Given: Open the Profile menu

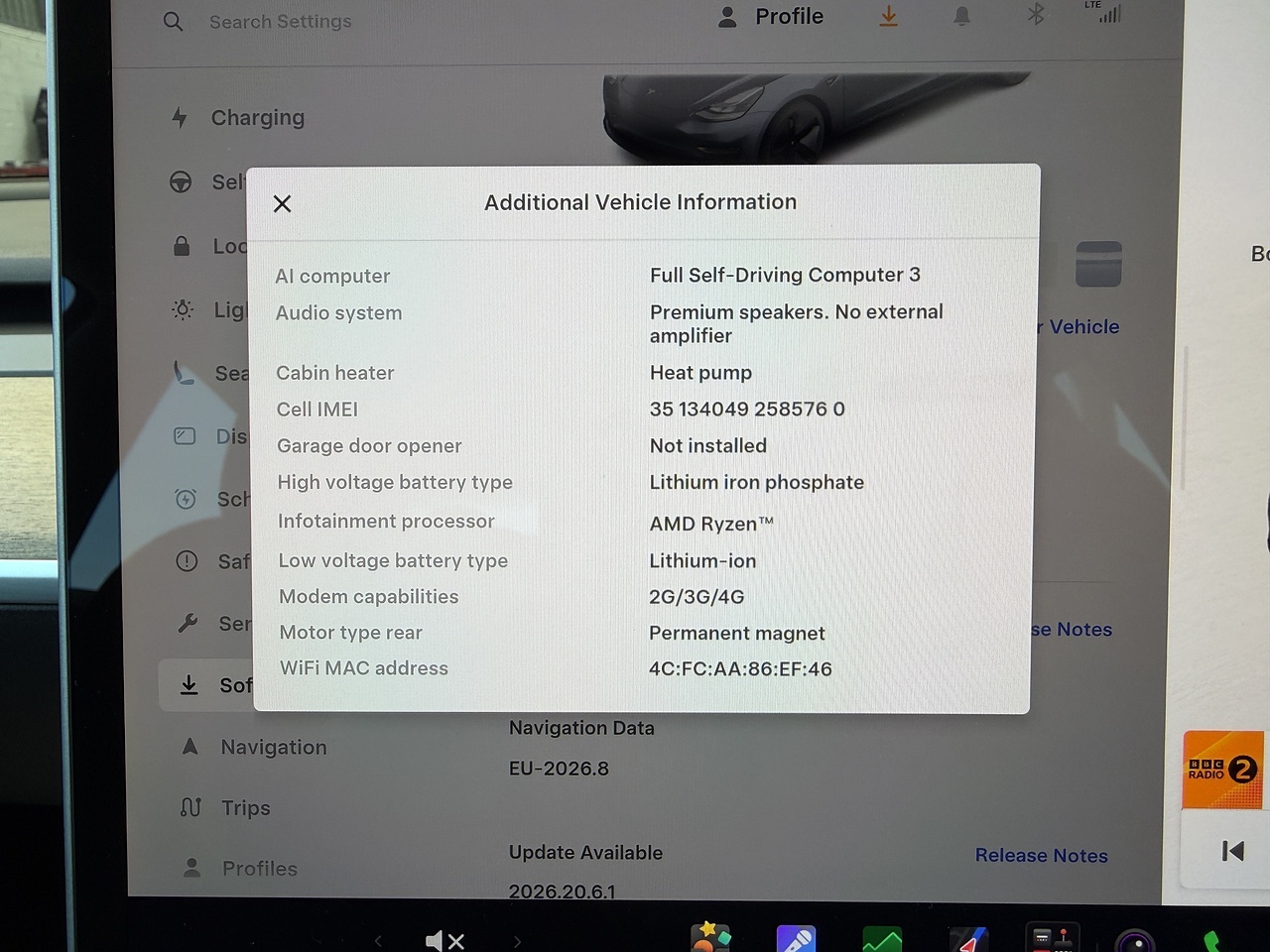Looking at the screenshot, I should pos(771,17).
